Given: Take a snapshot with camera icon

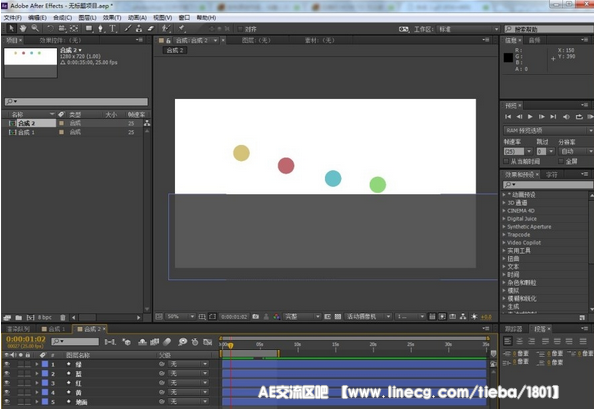Looking at the screenshot, I should (256, 317).
